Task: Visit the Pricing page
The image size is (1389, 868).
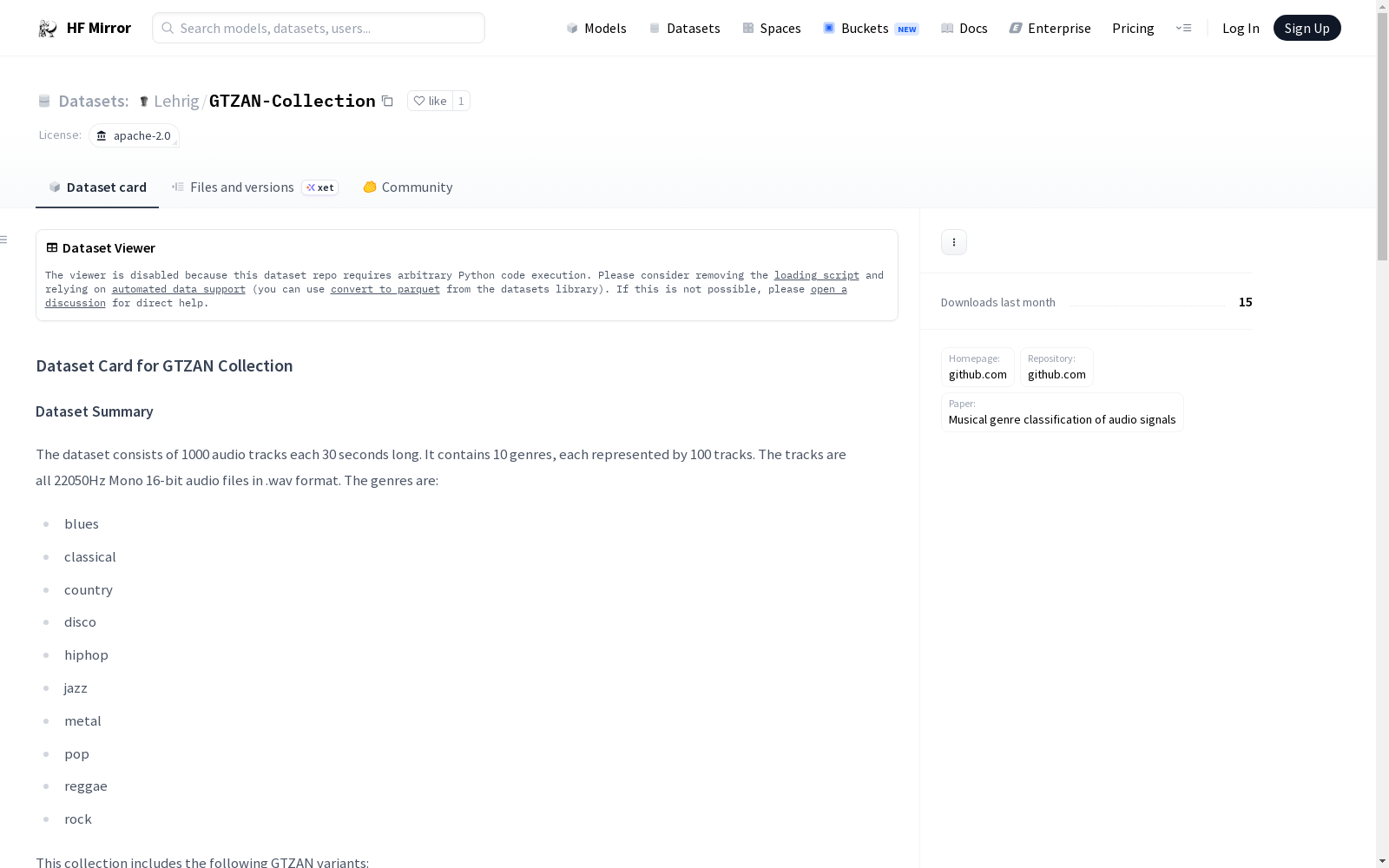Action: 1133,29
